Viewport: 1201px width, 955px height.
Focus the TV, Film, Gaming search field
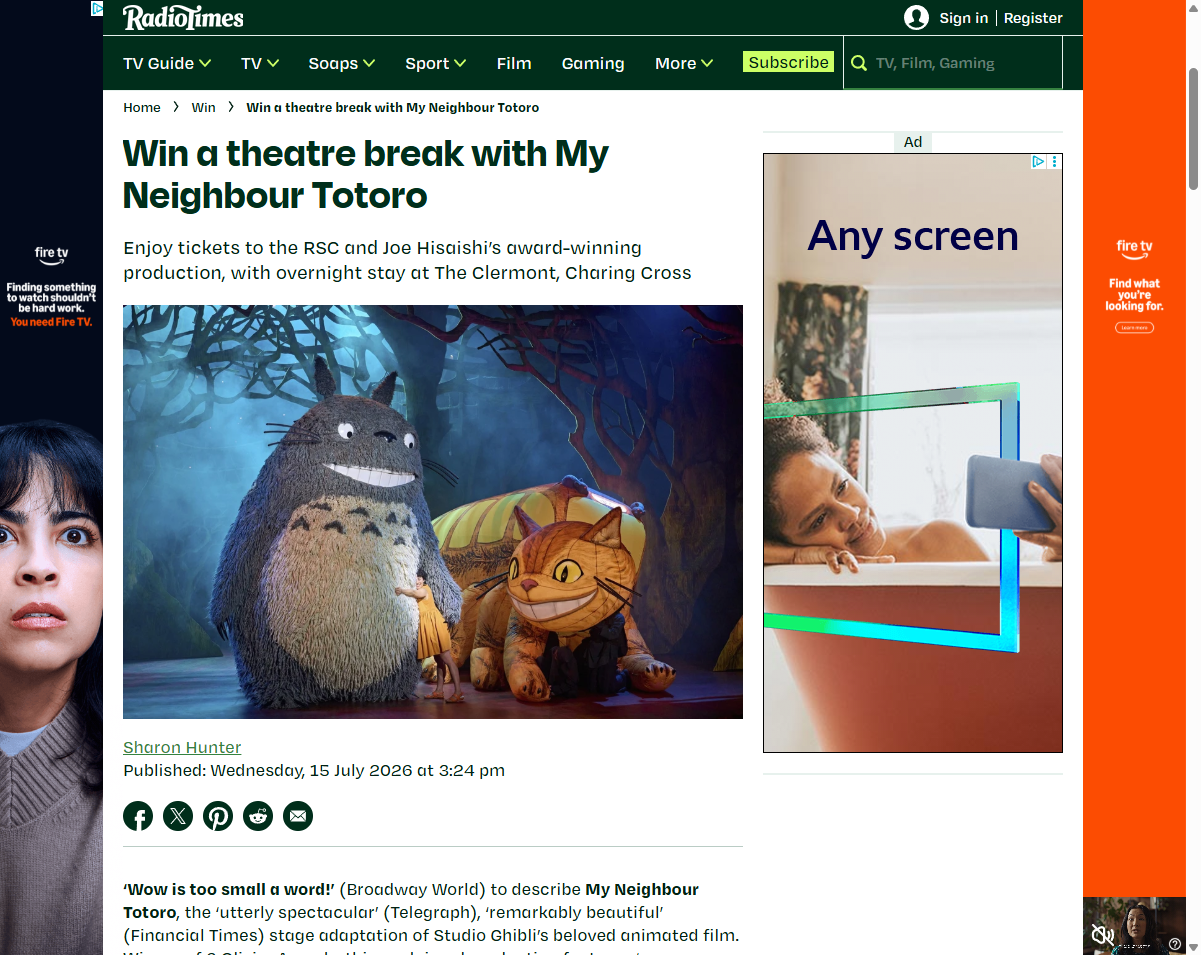953,63
